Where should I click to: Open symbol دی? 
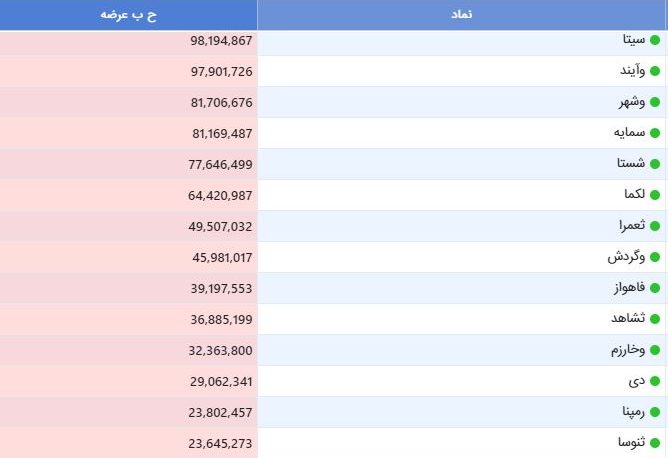[x=637, y=381]
